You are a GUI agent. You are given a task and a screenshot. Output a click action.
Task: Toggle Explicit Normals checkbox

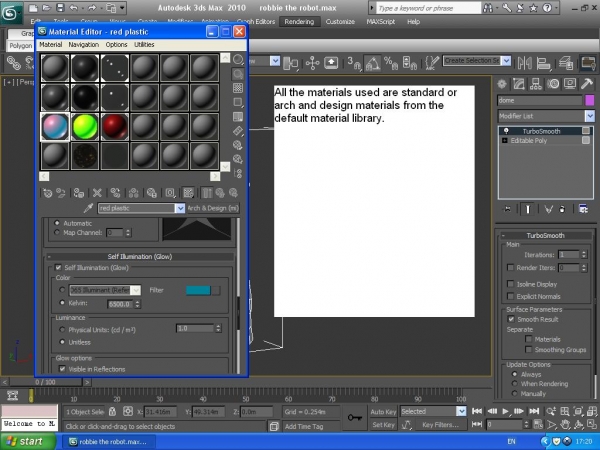point(510,296)
